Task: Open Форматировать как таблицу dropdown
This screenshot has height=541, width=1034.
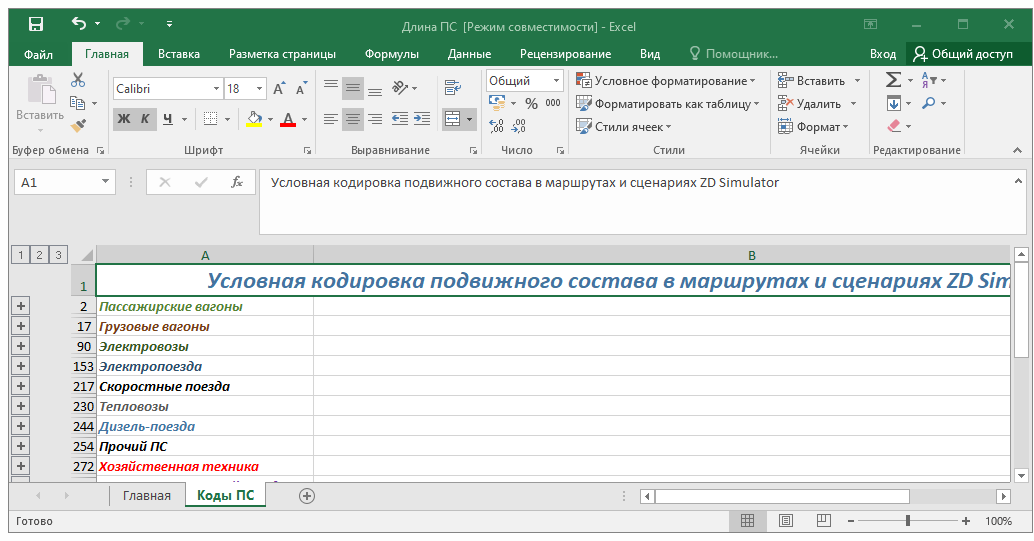Action: (667, 104)
